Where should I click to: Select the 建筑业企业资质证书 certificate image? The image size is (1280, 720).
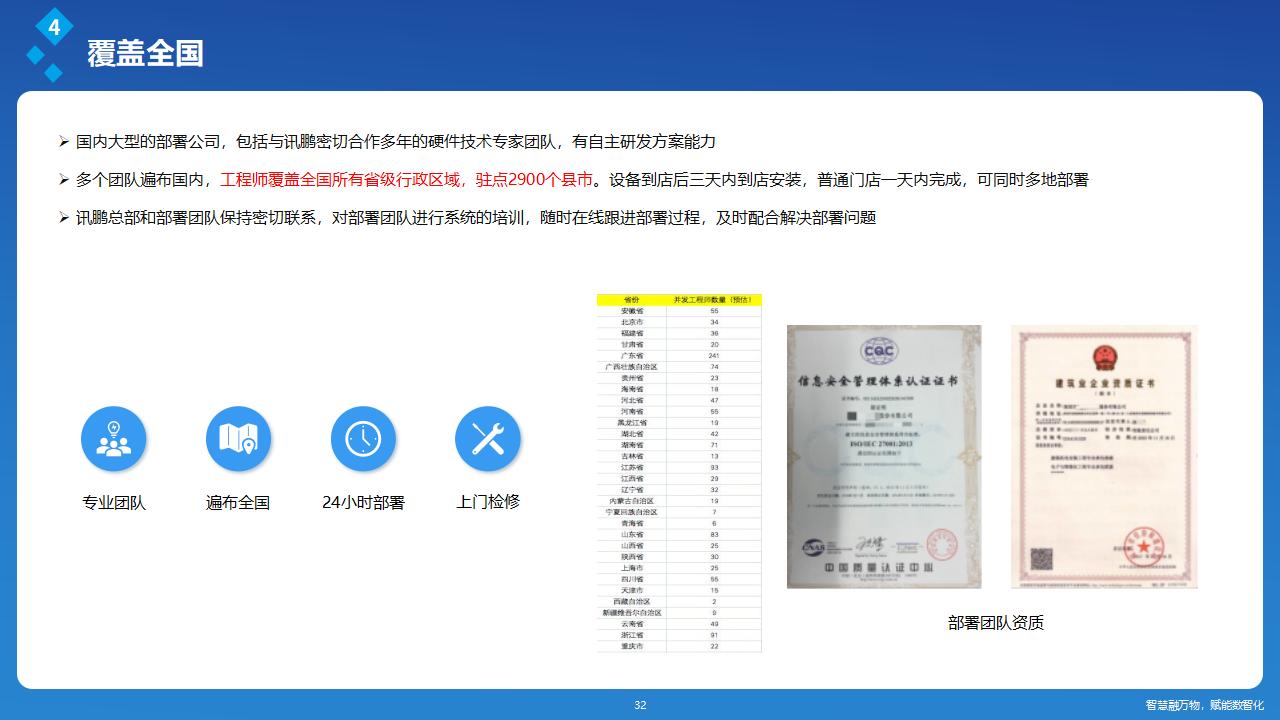[1104, 457]
